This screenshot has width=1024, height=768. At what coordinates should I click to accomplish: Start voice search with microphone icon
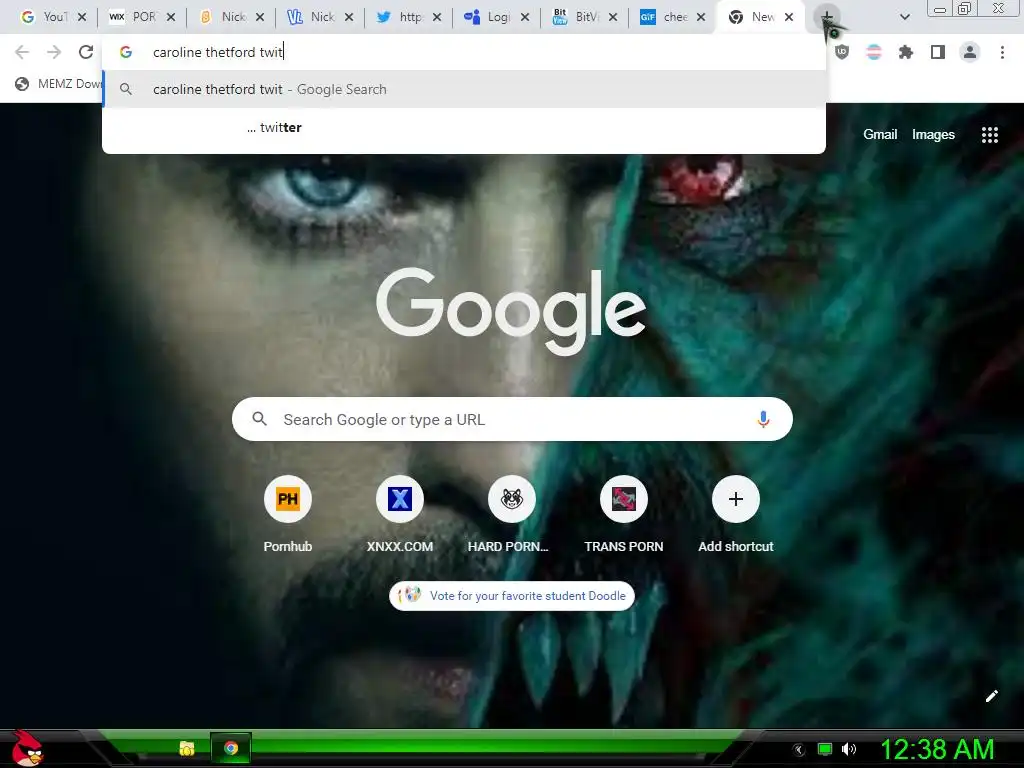763,419
